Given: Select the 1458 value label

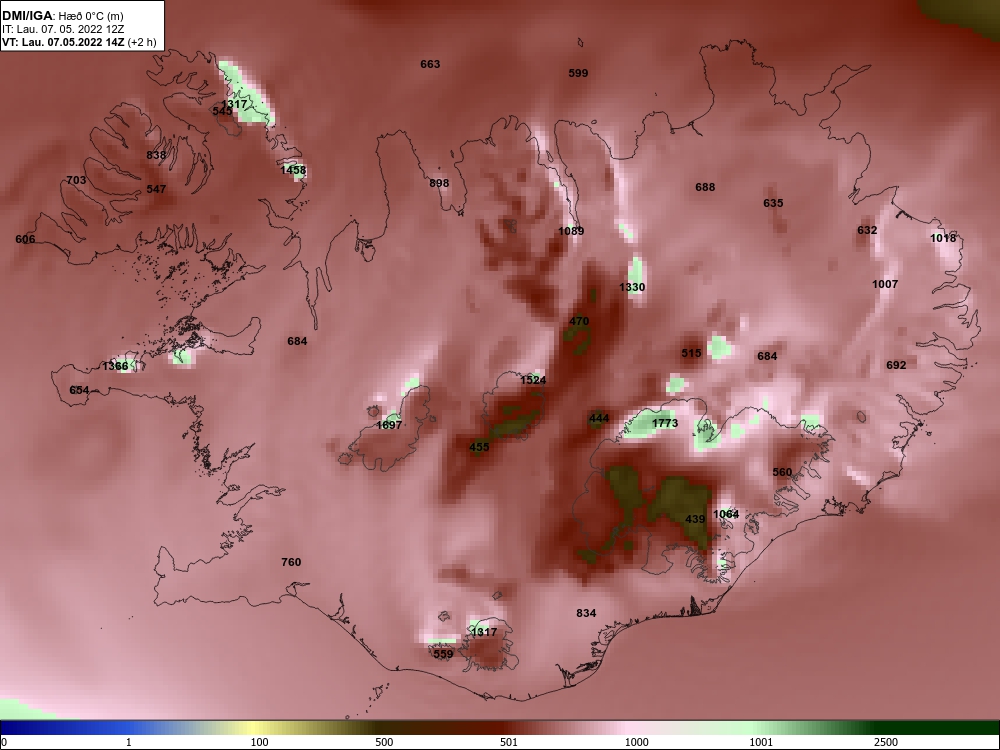Looking at the screenshot, I should click(293, 170).
